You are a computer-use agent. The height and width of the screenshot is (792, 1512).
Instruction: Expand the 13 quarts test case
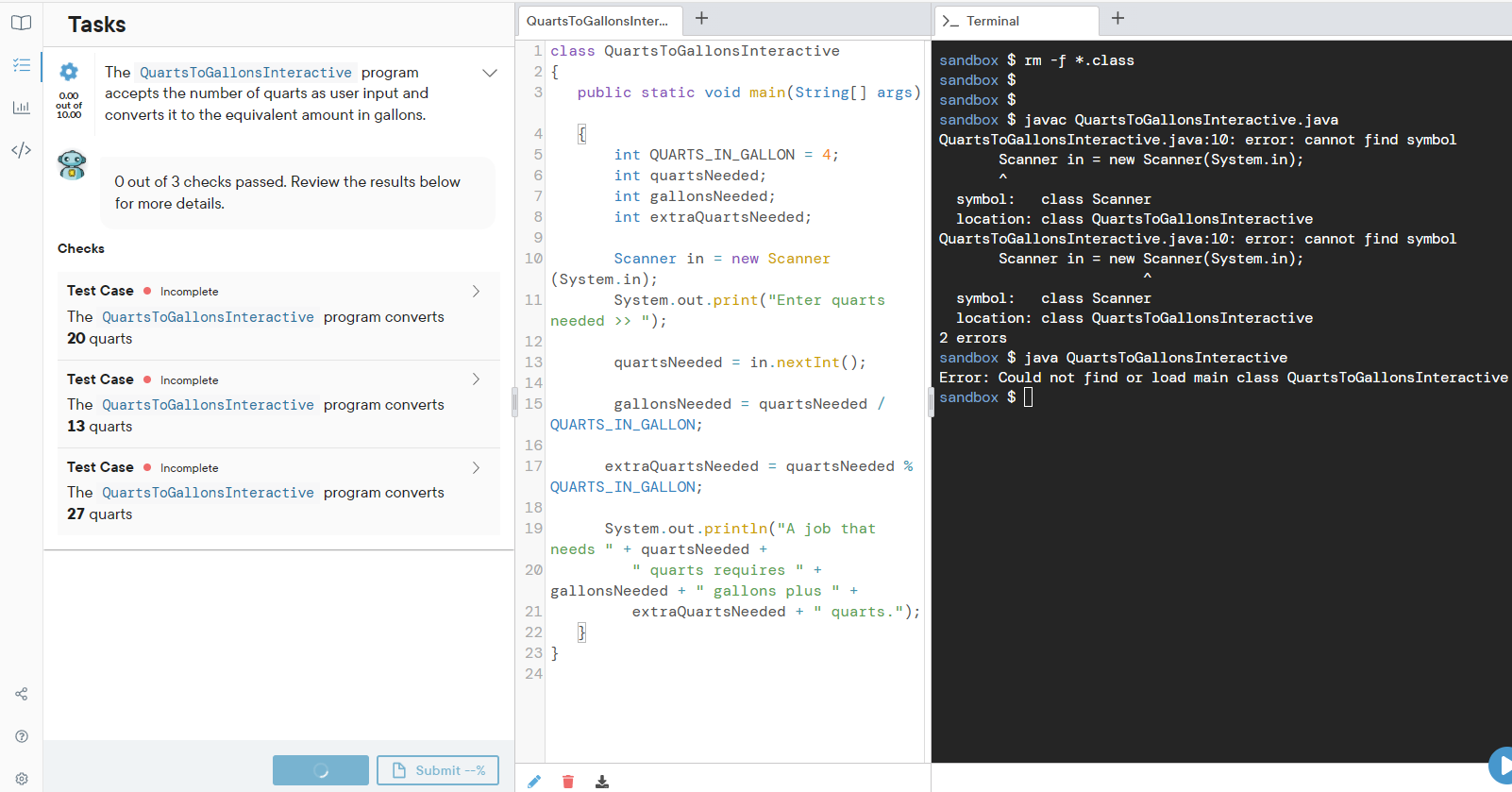pyautogui.click(x=476, y=379)
